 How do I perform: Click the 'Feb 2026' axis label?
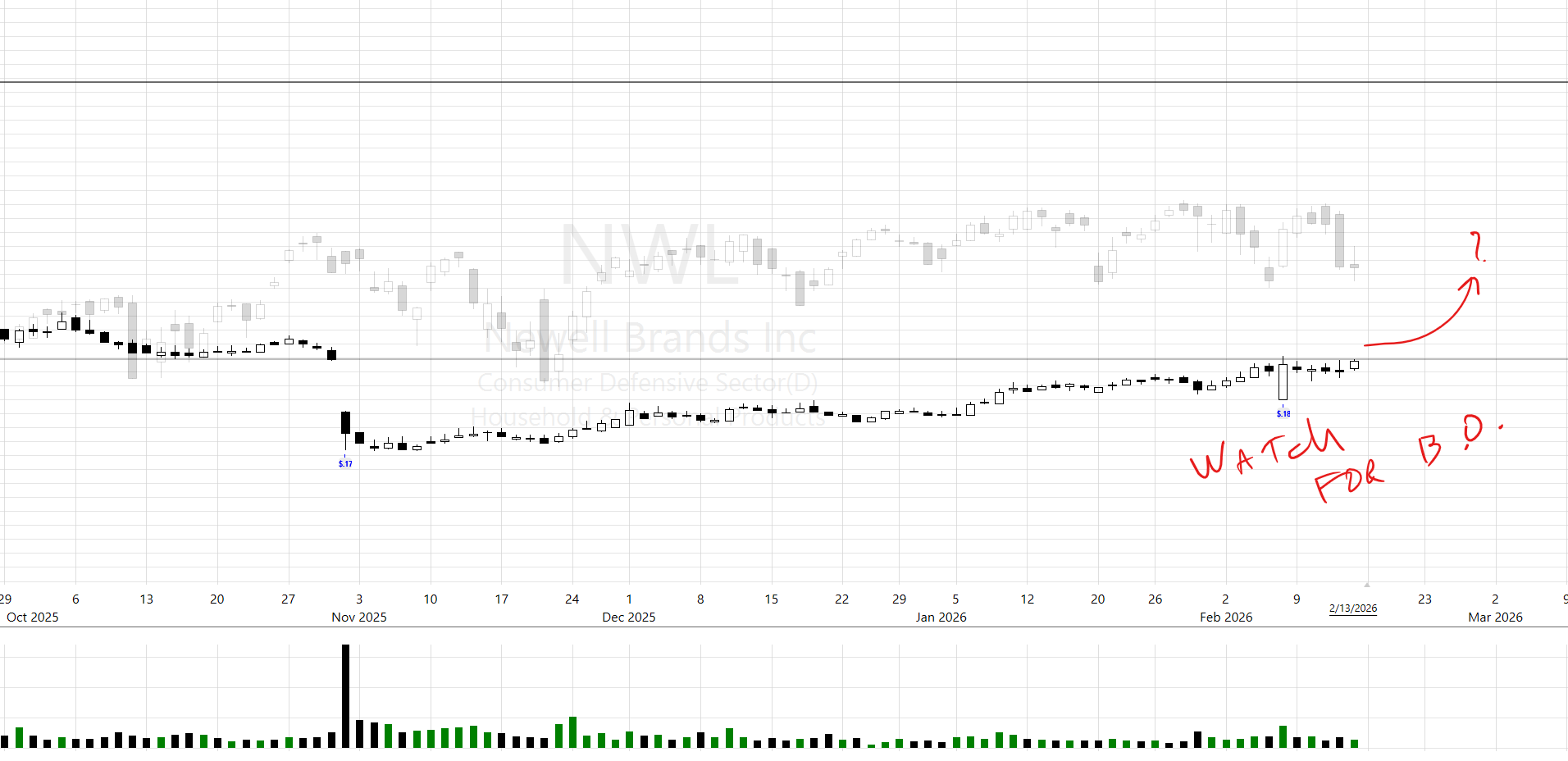[1225, 617]
